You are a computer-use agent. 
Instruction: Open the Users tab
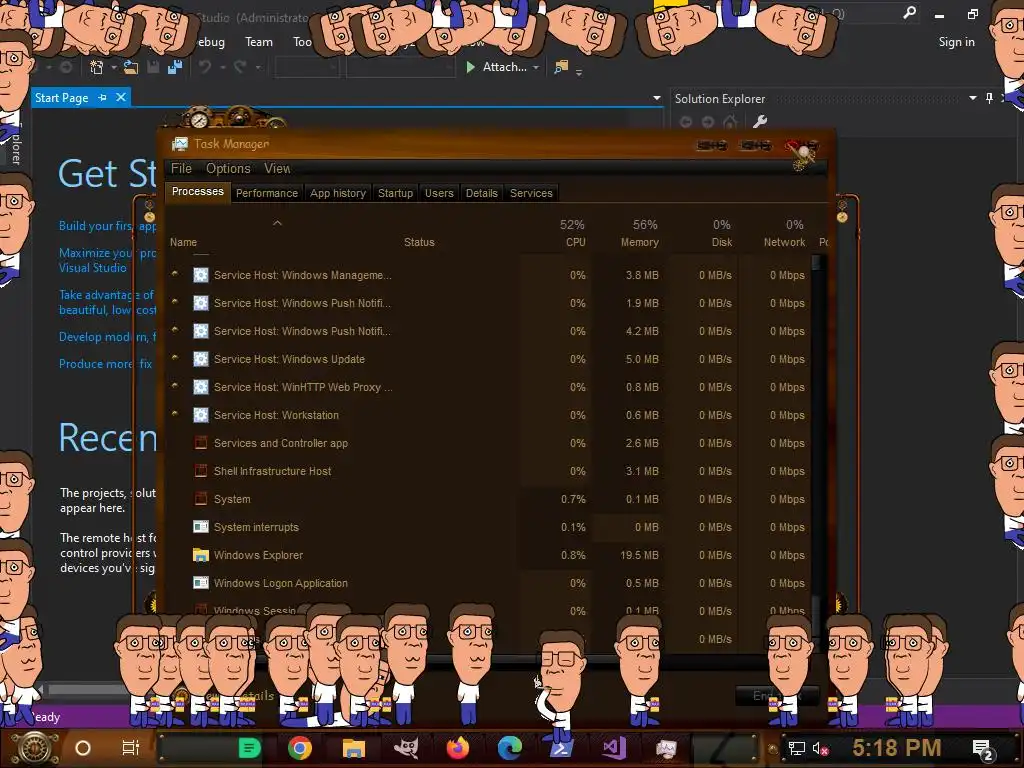(x=439, y=193)
